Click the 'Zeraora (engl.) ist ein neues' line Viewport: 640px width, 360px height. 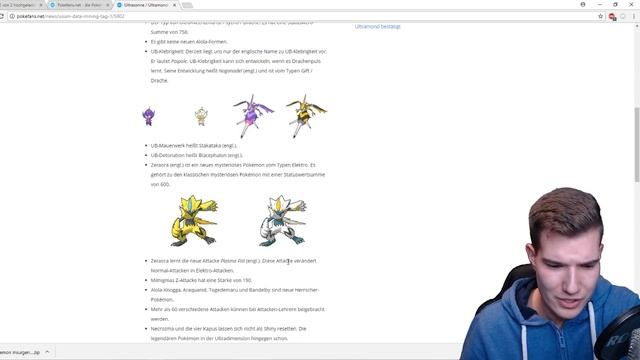[x=233, y=165]
